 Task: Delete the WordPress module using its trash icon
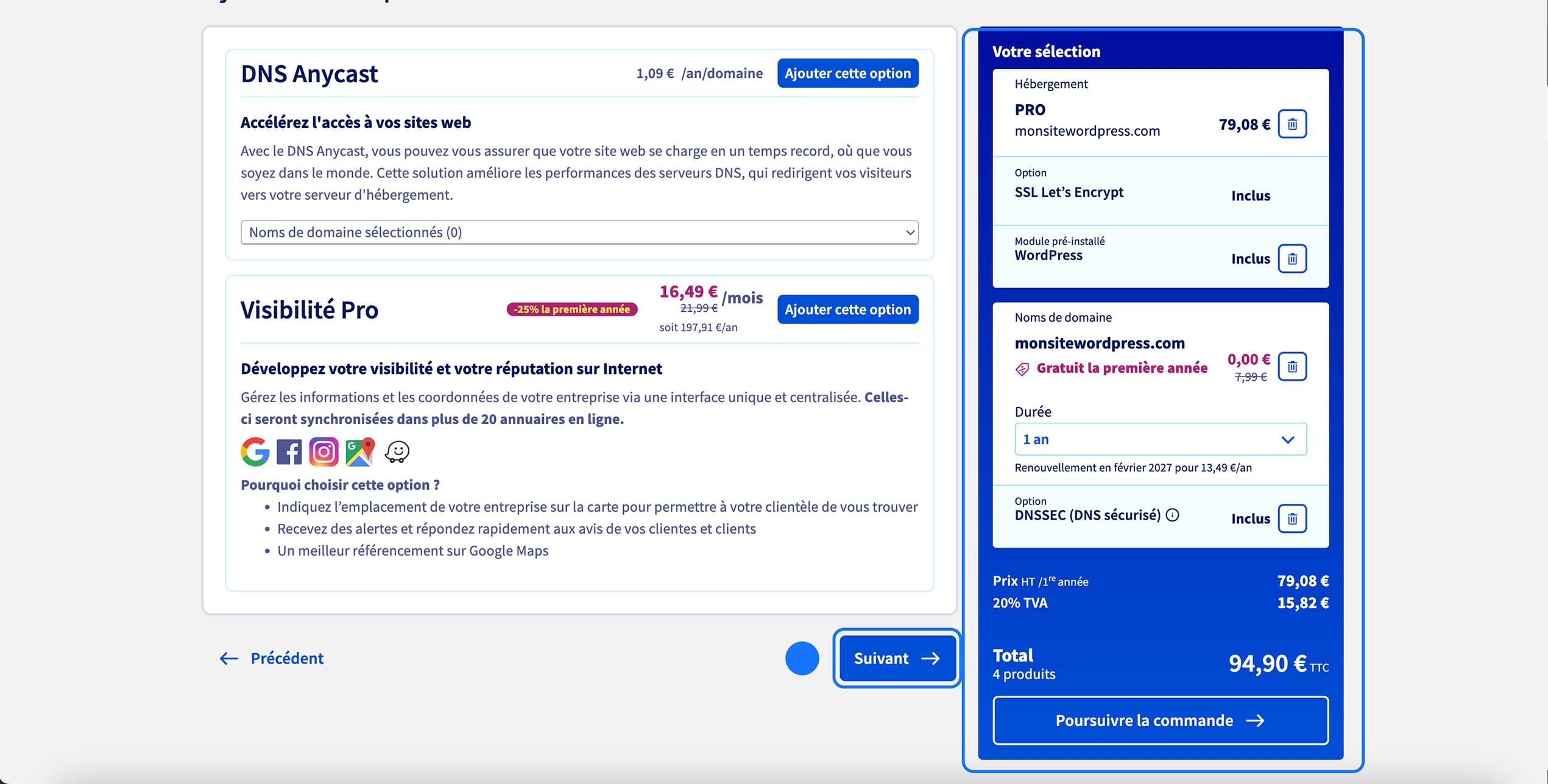click(1292, 258)
